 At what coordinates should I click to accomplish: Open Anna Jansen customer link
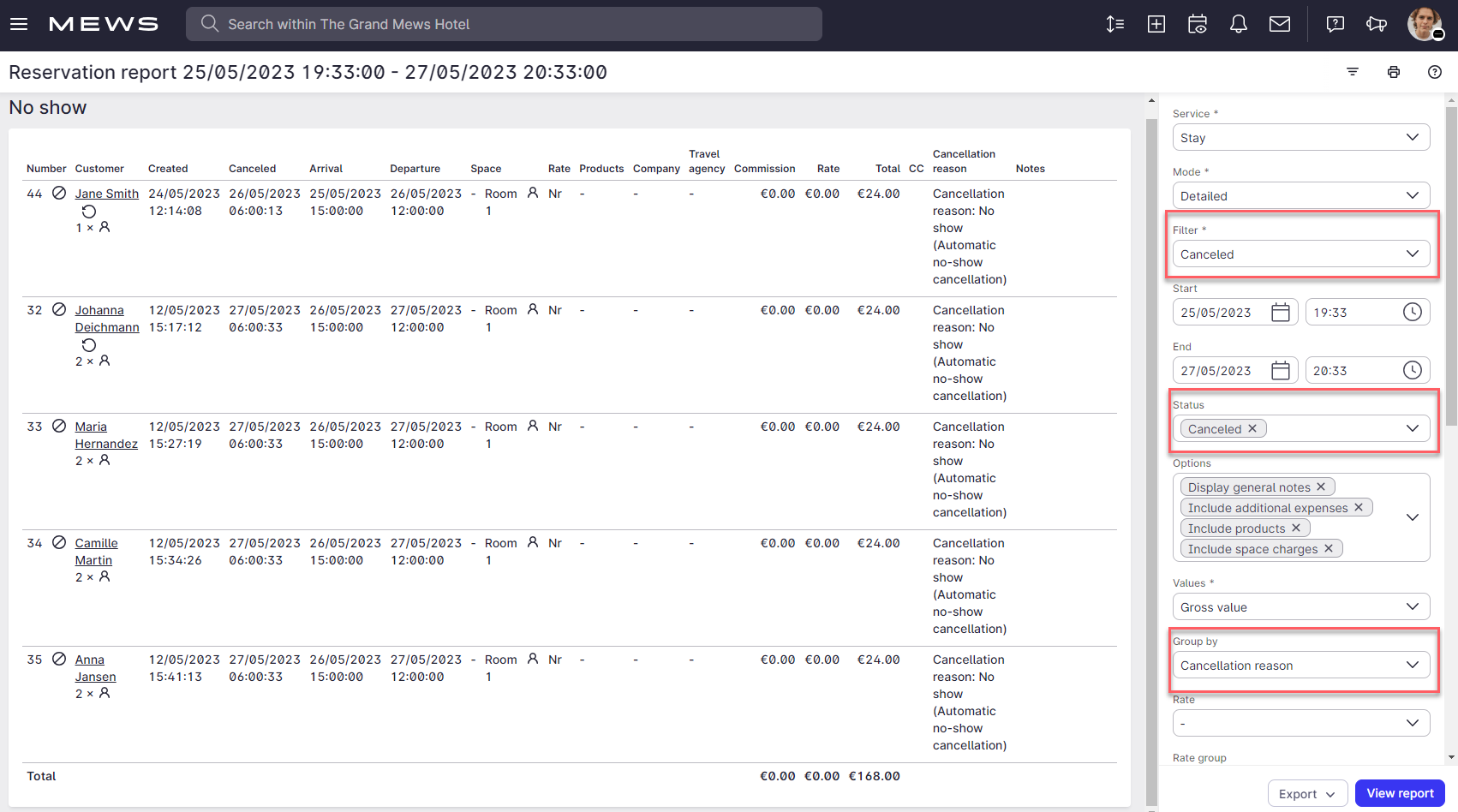click(x=95, y=668)
